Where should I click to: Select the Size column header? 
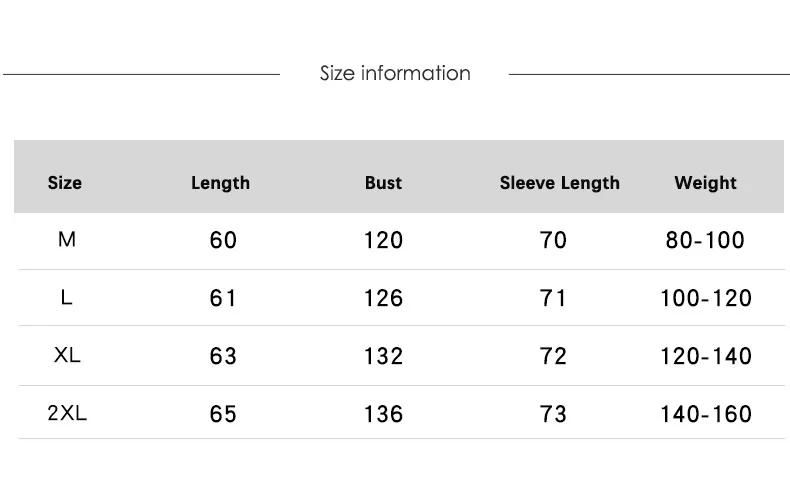64,182
